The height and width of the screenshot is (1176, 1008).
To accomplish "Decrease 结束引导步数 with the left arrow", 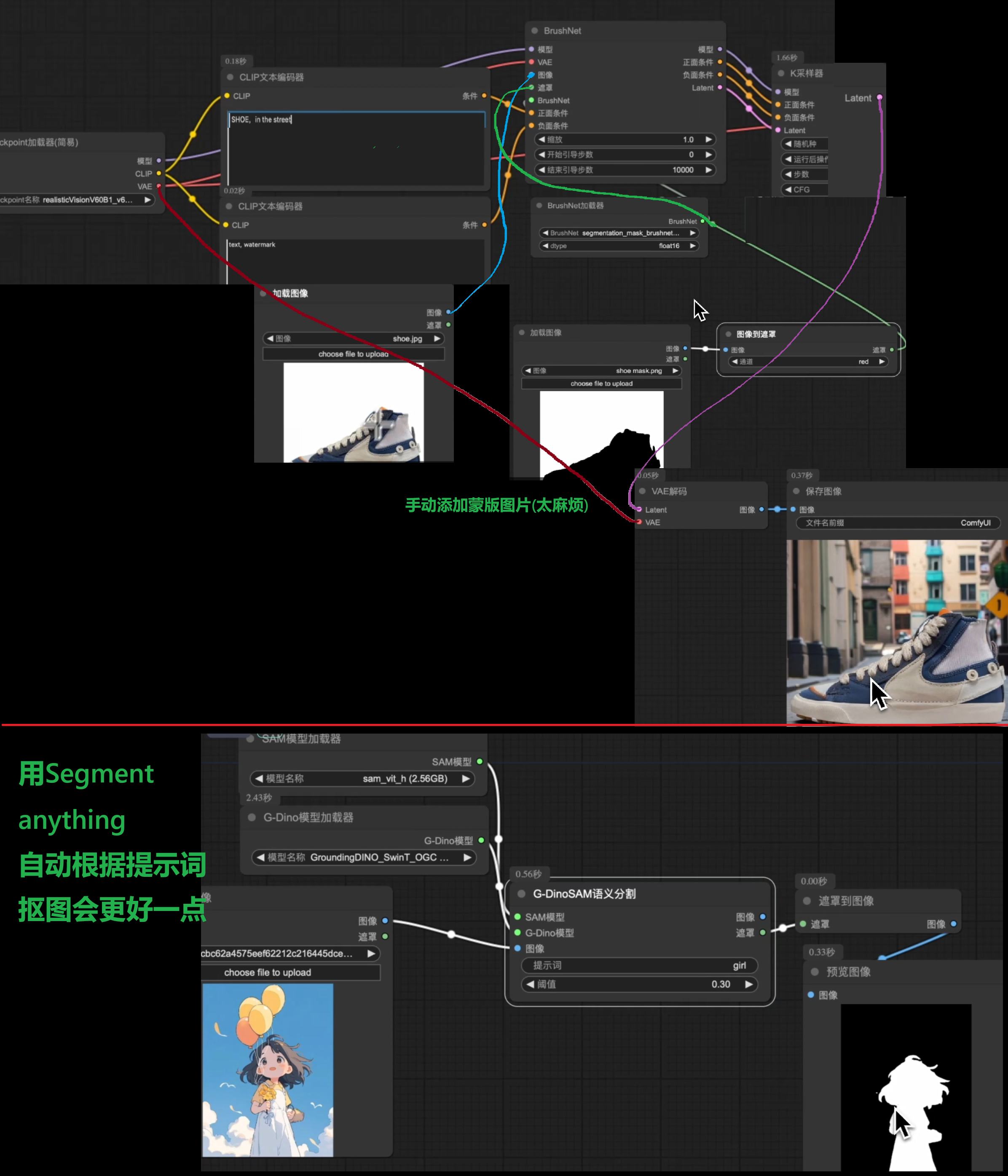I will point(542,170).
